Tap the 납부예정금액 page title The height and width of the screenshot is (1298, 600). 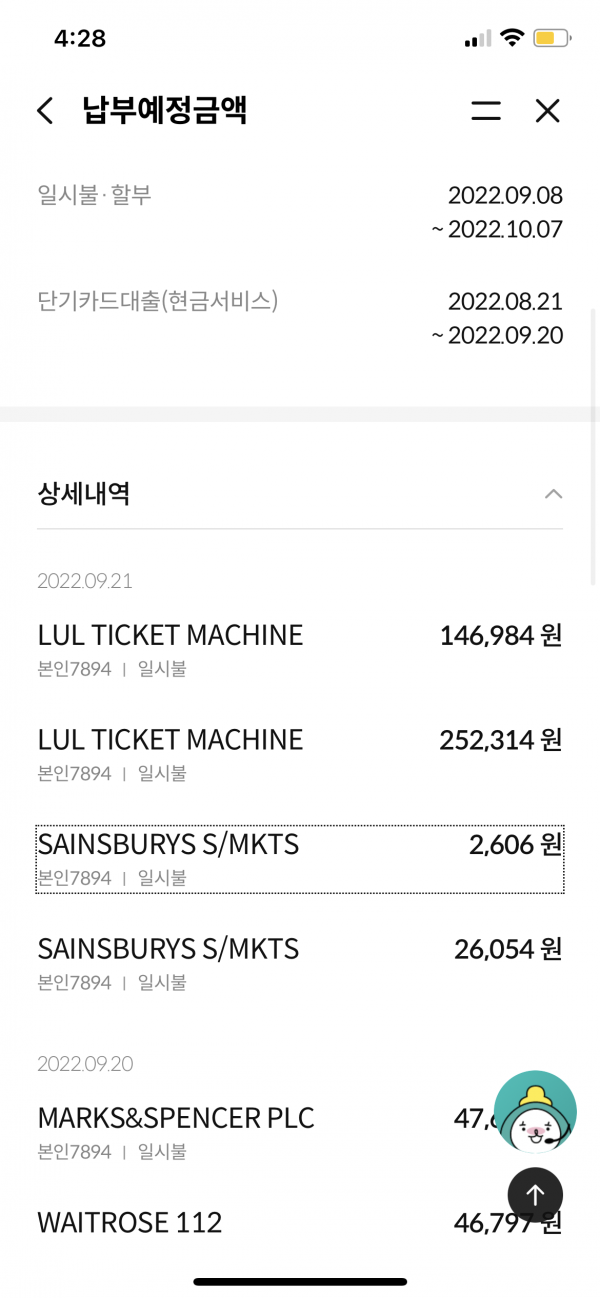(165, 110)
